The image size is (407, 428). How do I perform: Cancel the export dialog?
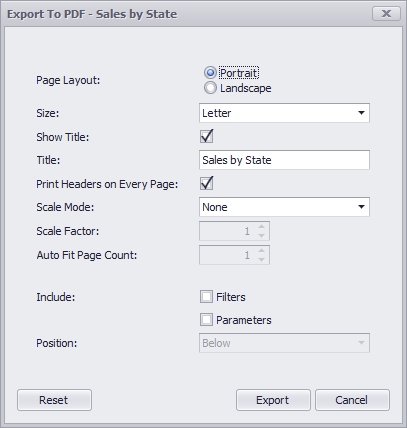(352, 400)
